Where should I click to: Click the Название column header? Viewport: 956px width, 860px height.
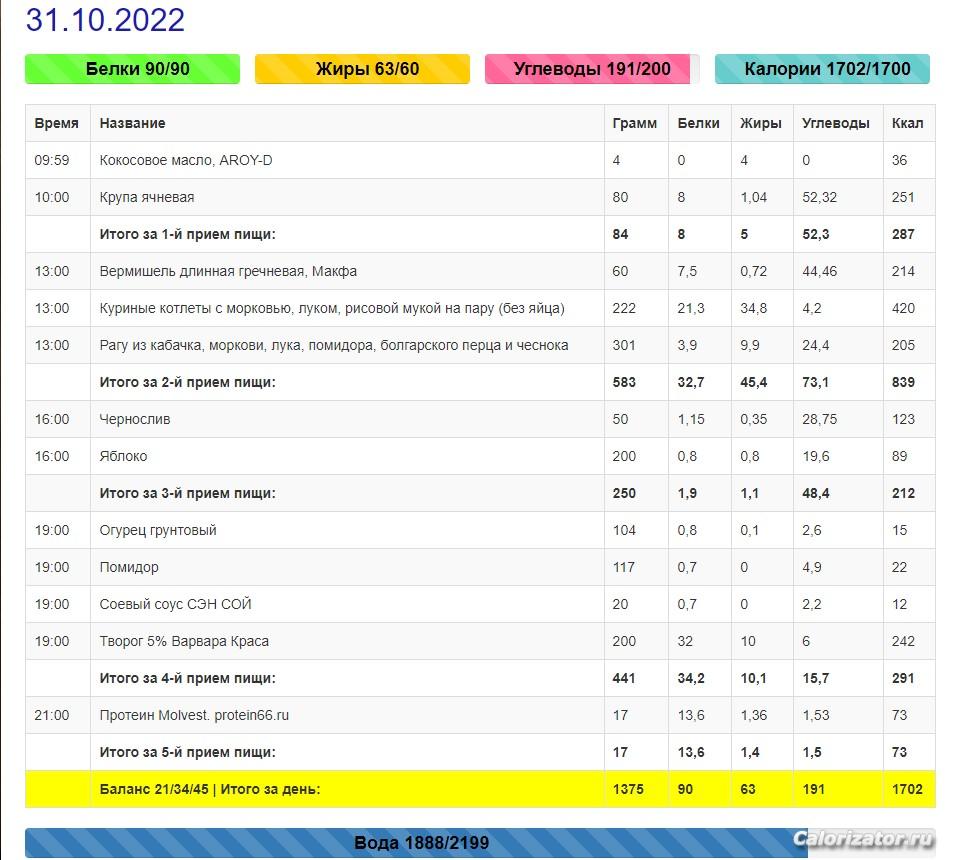pos(132,123)
